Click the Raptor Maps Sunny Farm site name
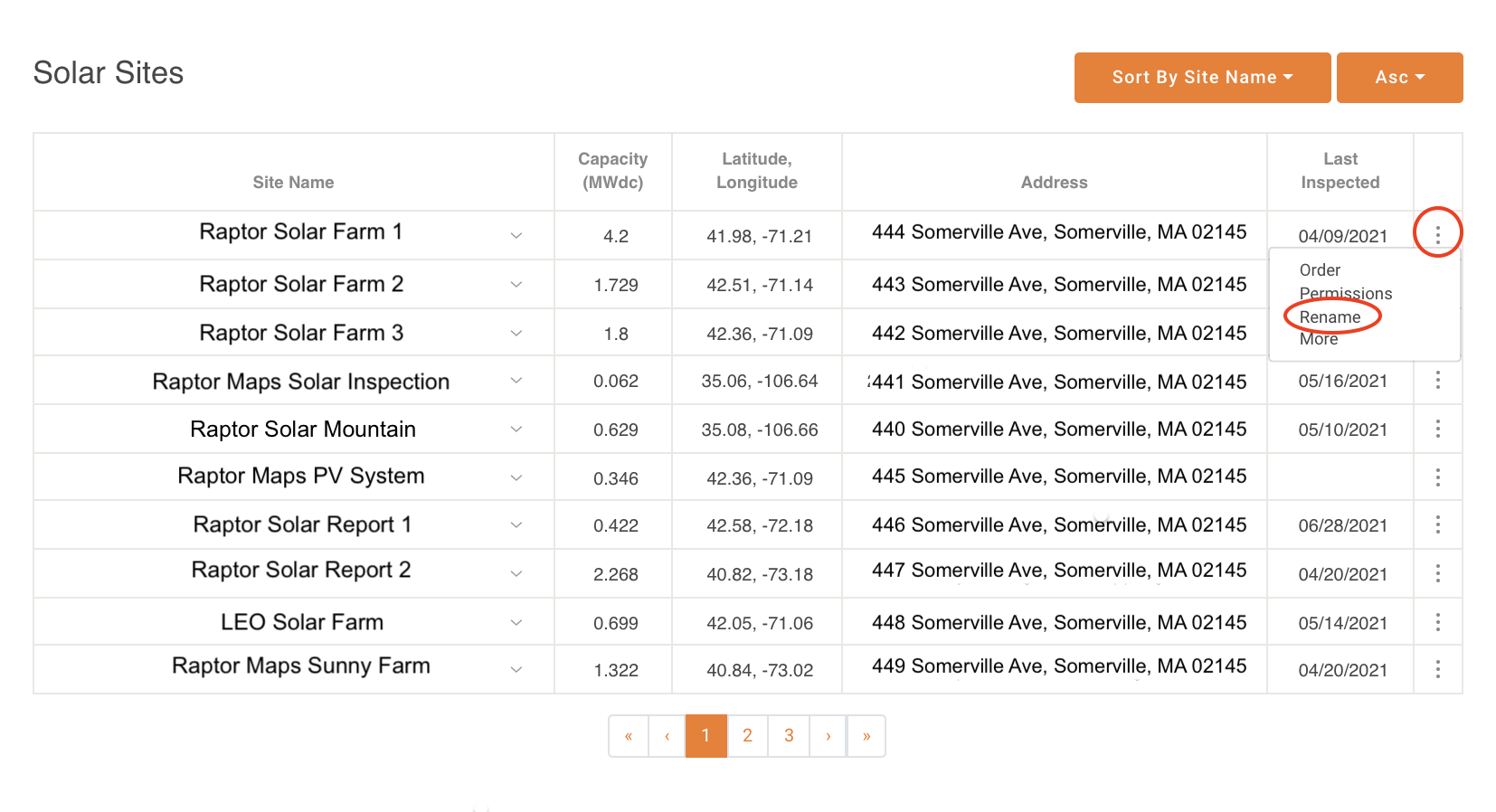1496x812 pixels. 301,666
